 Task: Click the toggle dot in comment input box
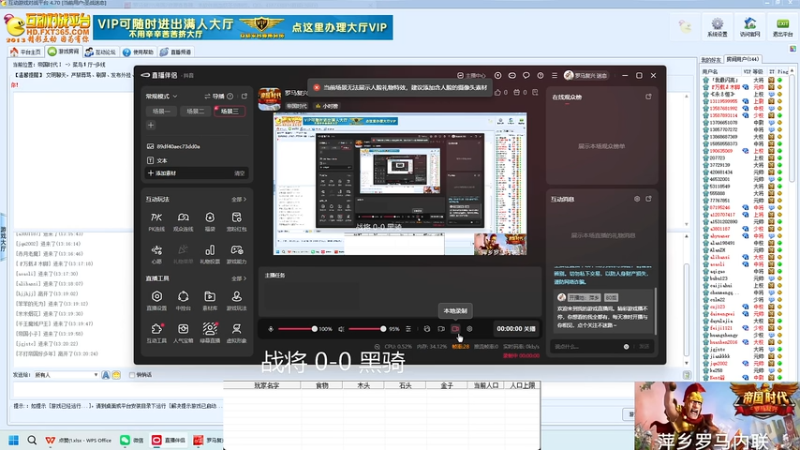626,346
